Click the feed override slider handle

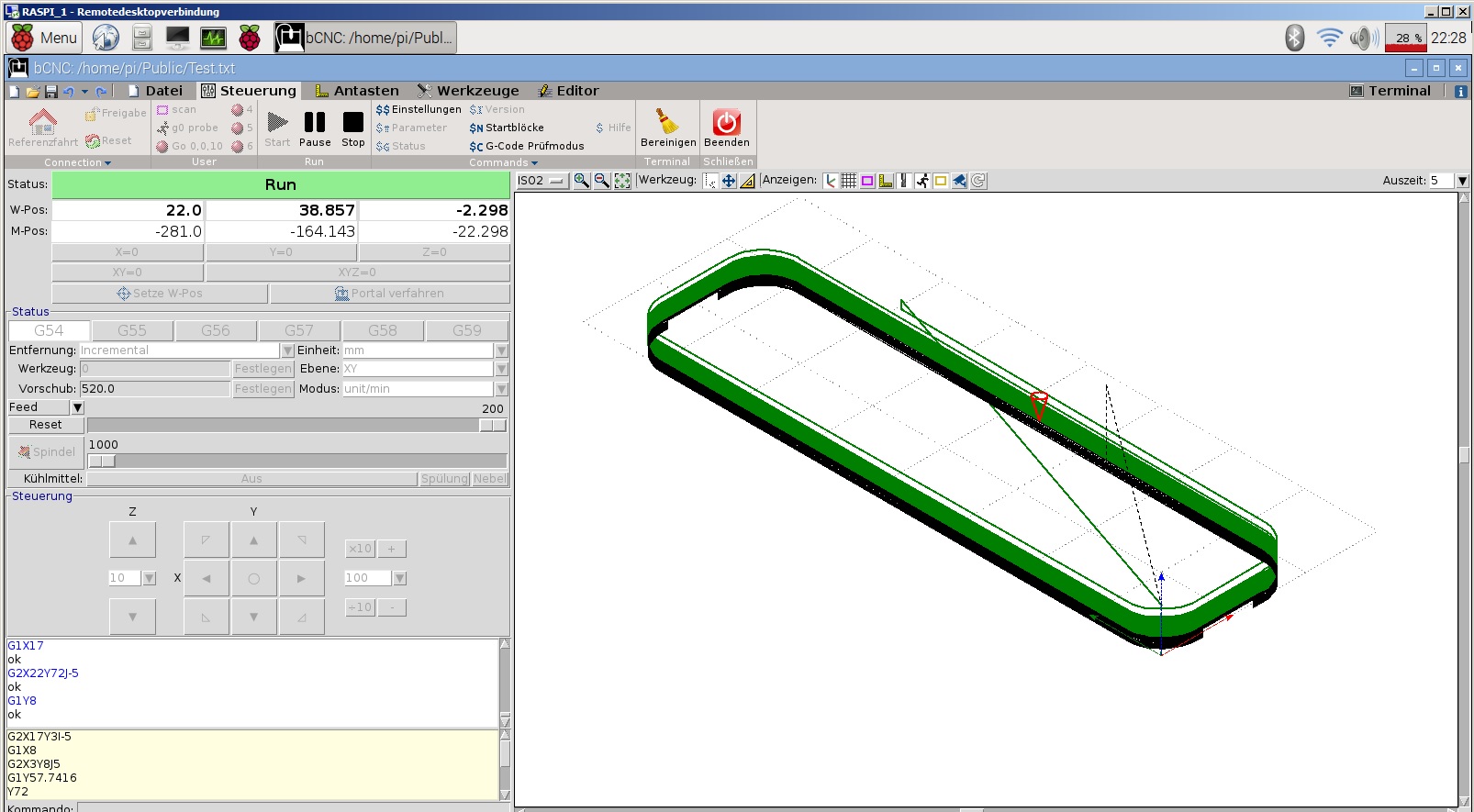click(x=493, y=425)
